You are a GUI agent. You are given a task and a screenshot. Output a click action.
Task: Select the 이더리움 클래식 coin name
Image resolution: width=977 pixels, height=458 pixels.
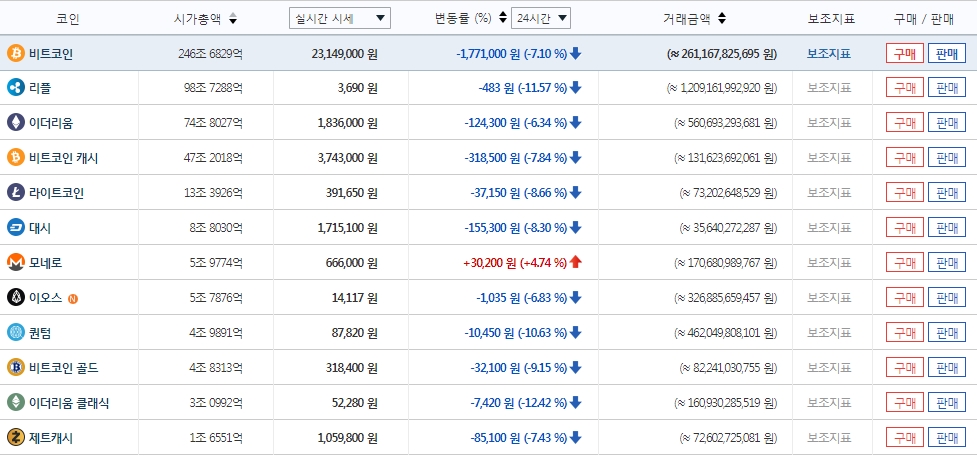(69, 403)
